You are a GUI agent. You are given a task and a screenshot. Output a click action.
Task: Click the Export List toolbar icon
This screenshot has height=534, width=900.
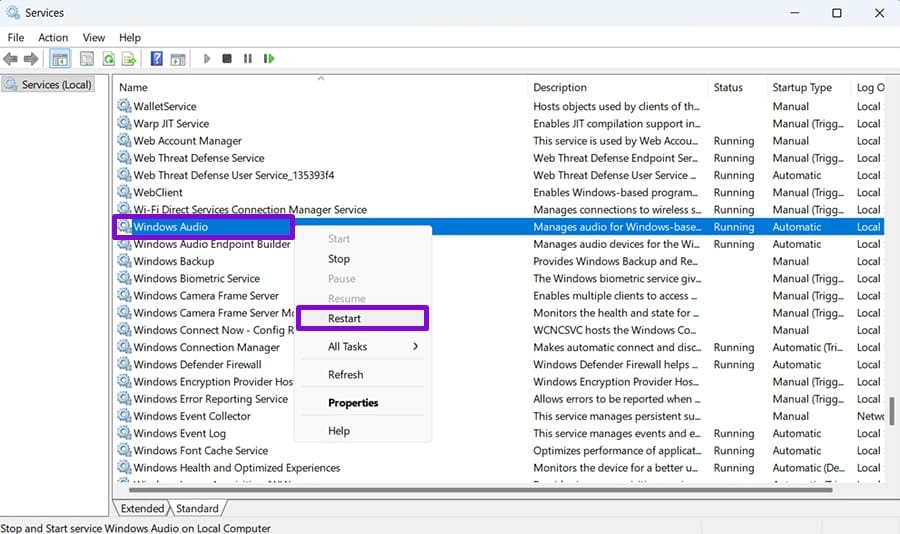[x=129, y=59]
